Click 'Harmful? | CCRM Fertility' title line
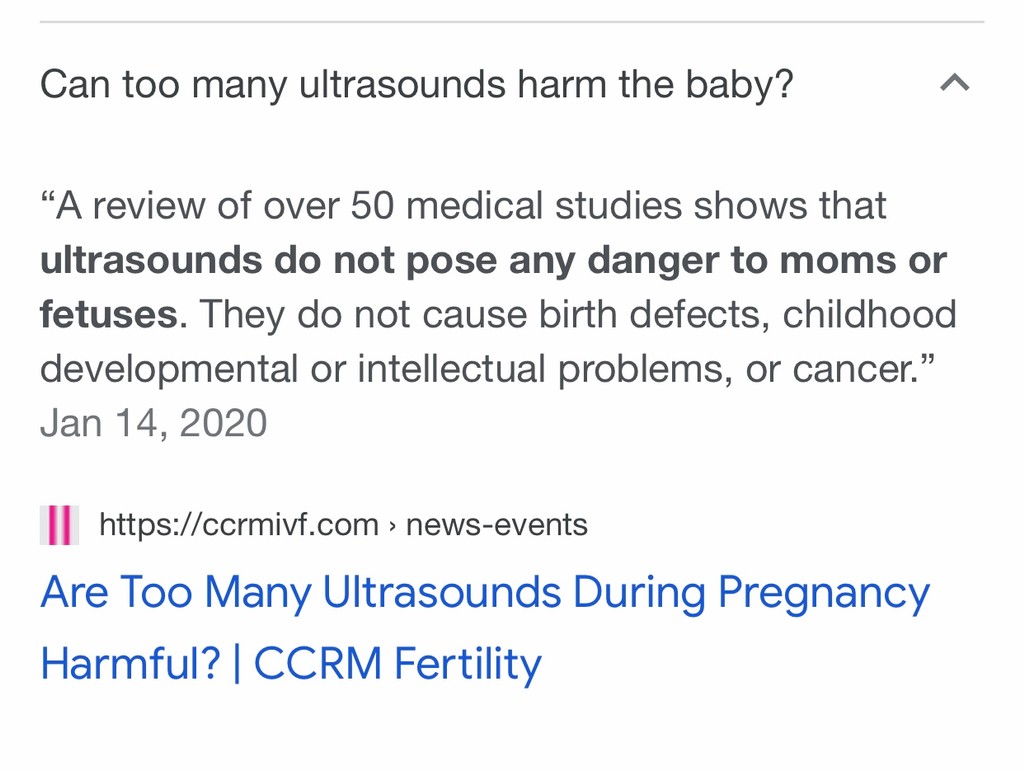Viewport: 1024px width, 770px height. coord(291,664)
